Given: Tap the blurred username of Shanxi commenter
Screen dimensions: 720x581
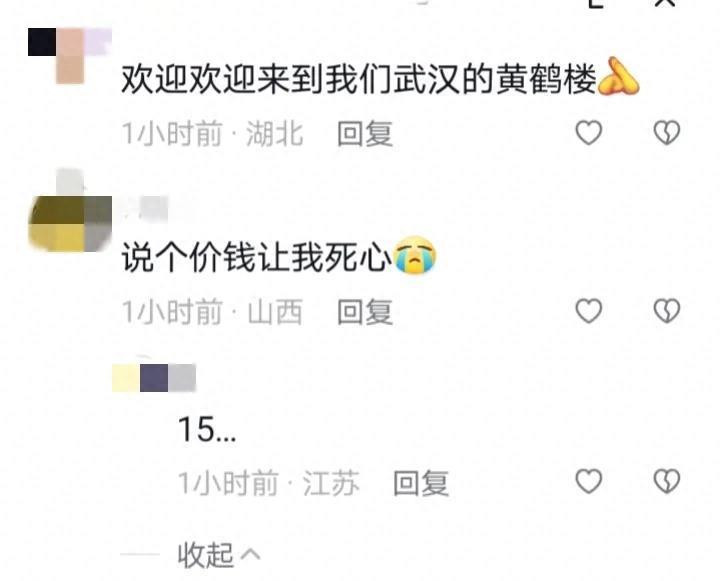Looking at the screenshot, I should pyautogui.click(x=146, y=209).
